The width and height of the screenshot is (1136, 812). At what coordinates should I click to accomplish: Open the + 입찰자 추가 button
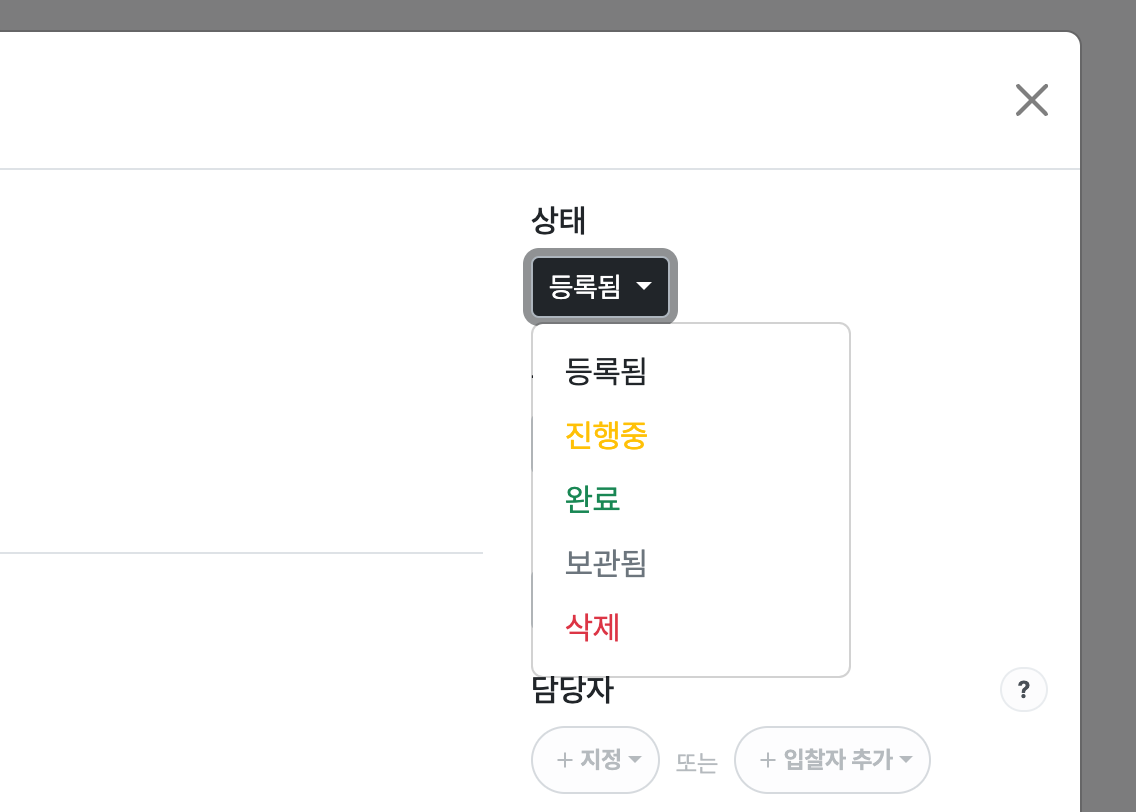pos(832,760)
